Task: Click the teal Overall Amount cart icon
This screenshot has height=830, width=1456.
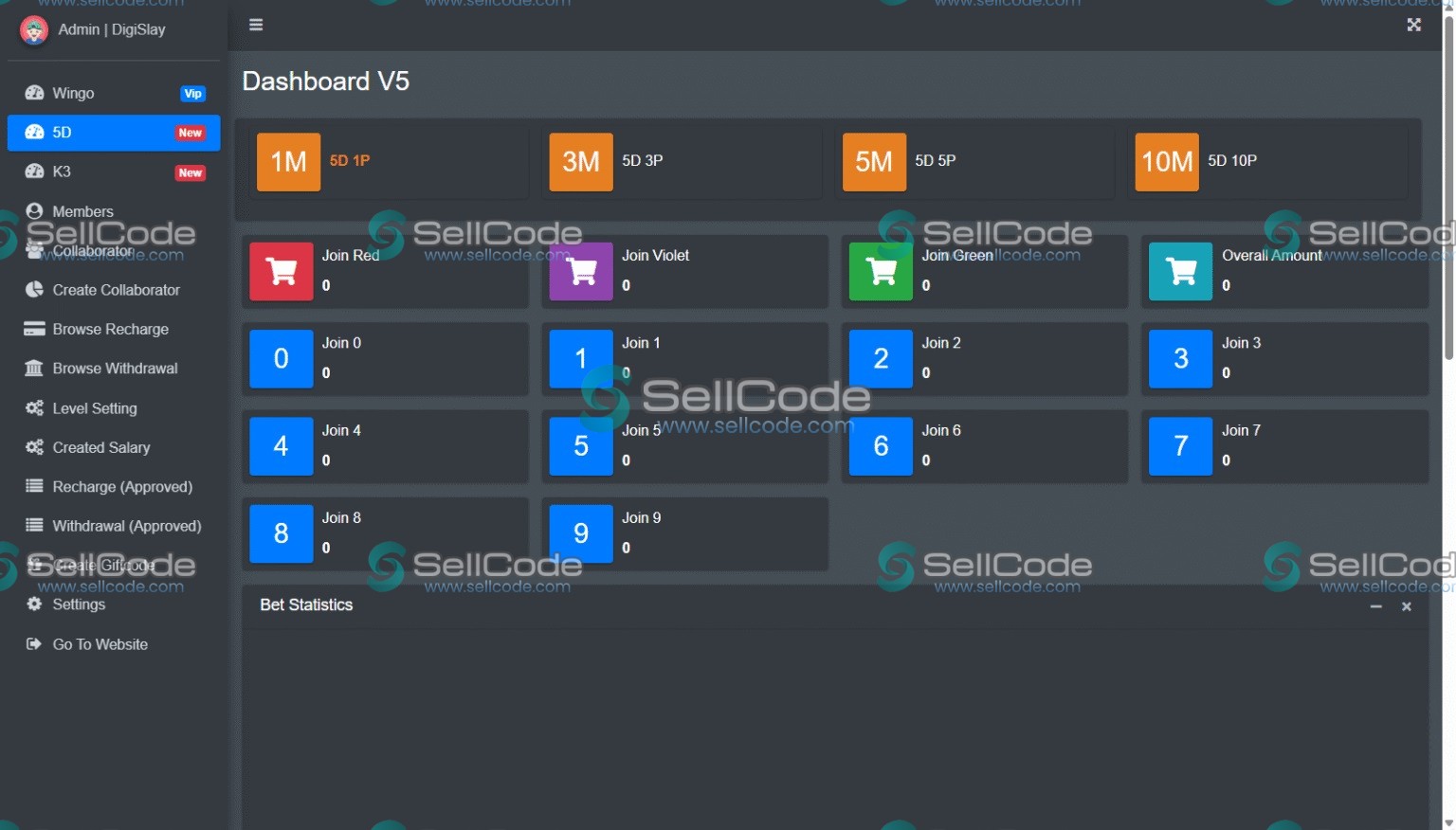Action: (x=1180, y=272)
